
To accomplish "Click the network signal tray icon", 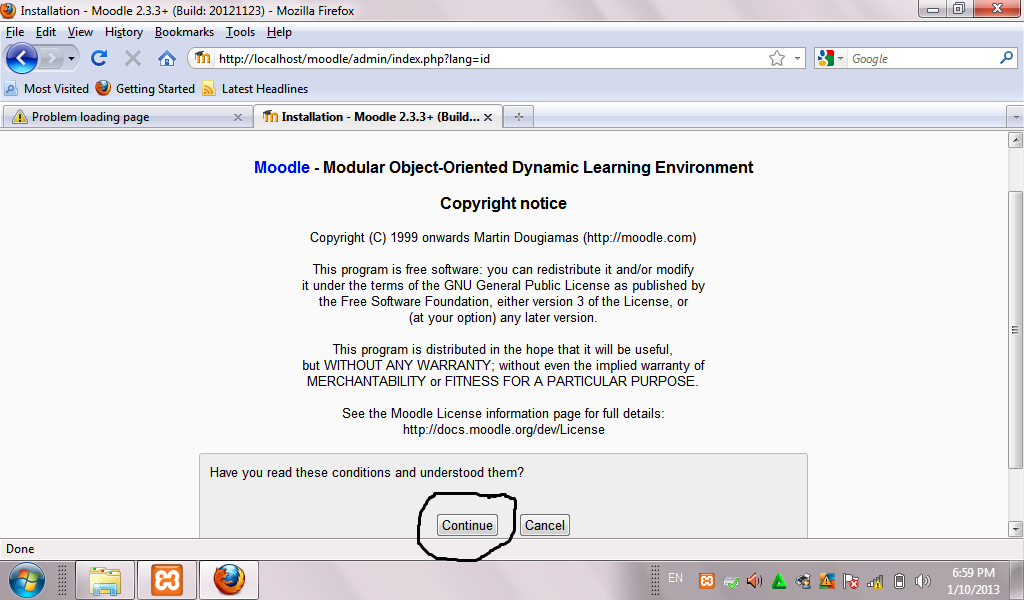I will coord(875,580).
